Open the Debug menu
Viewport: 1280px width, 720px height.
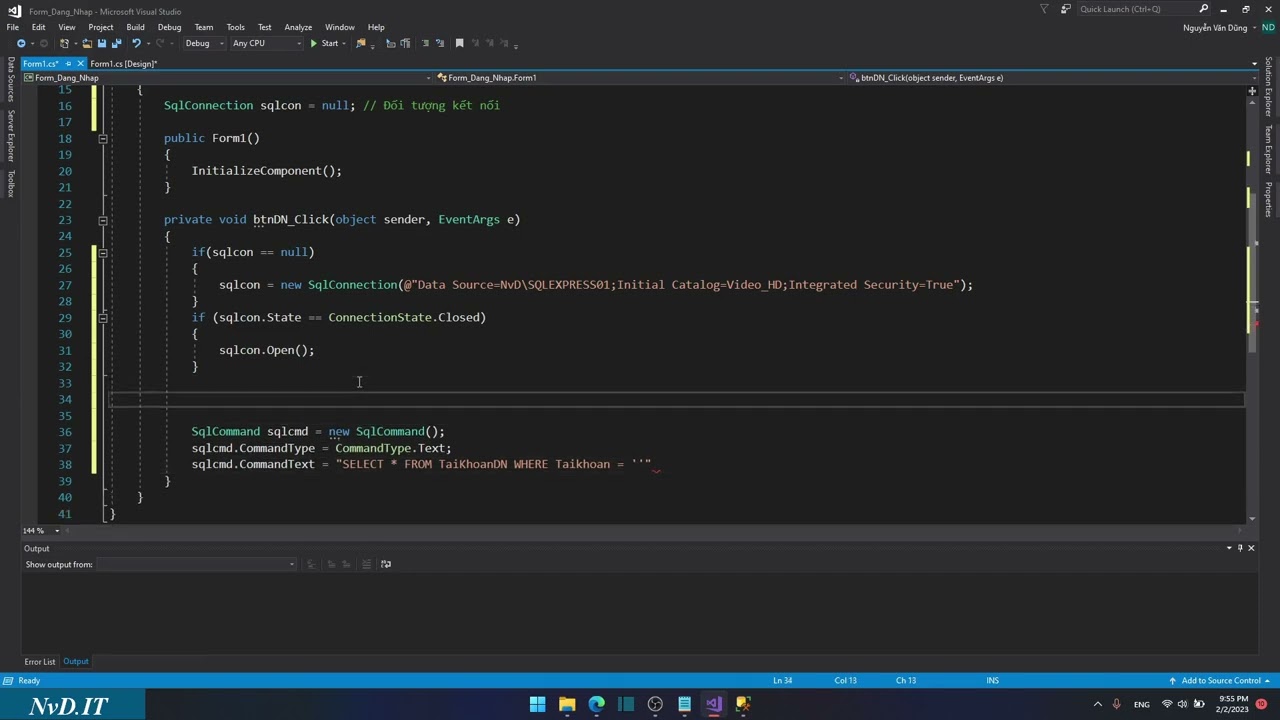[169, 27]
